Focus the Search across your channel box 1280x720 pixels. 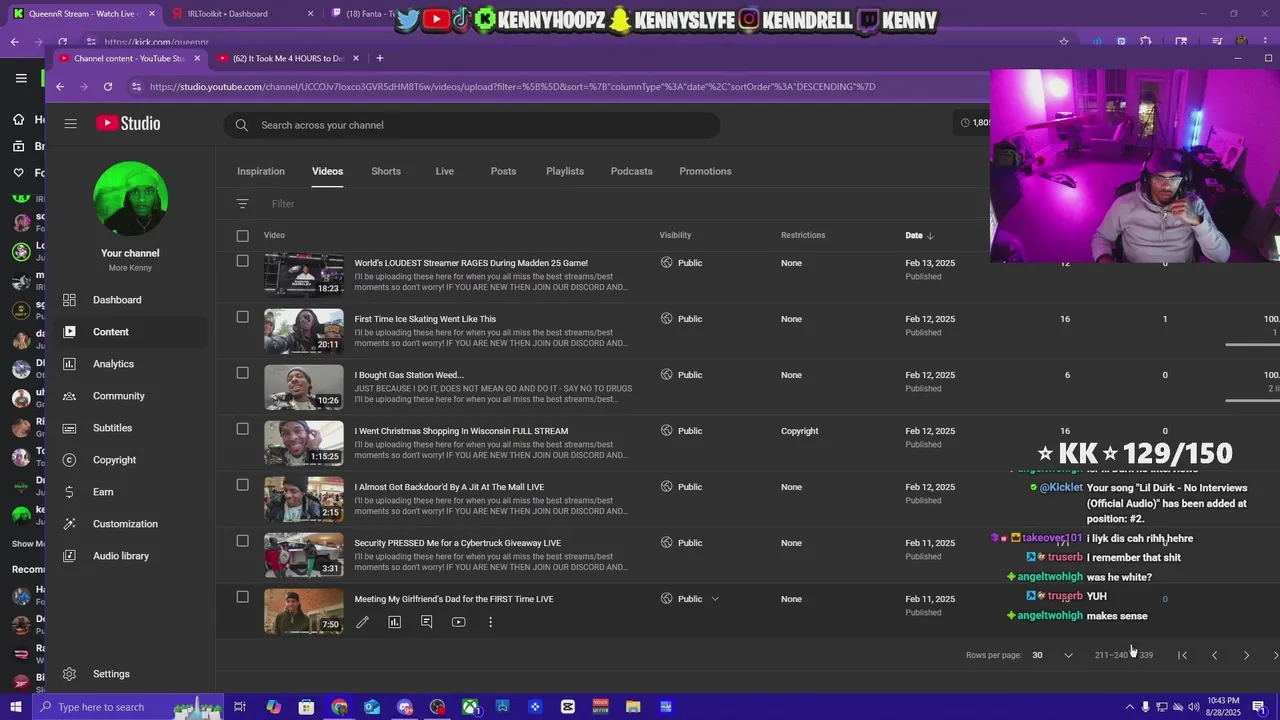[x=472, y=125]
